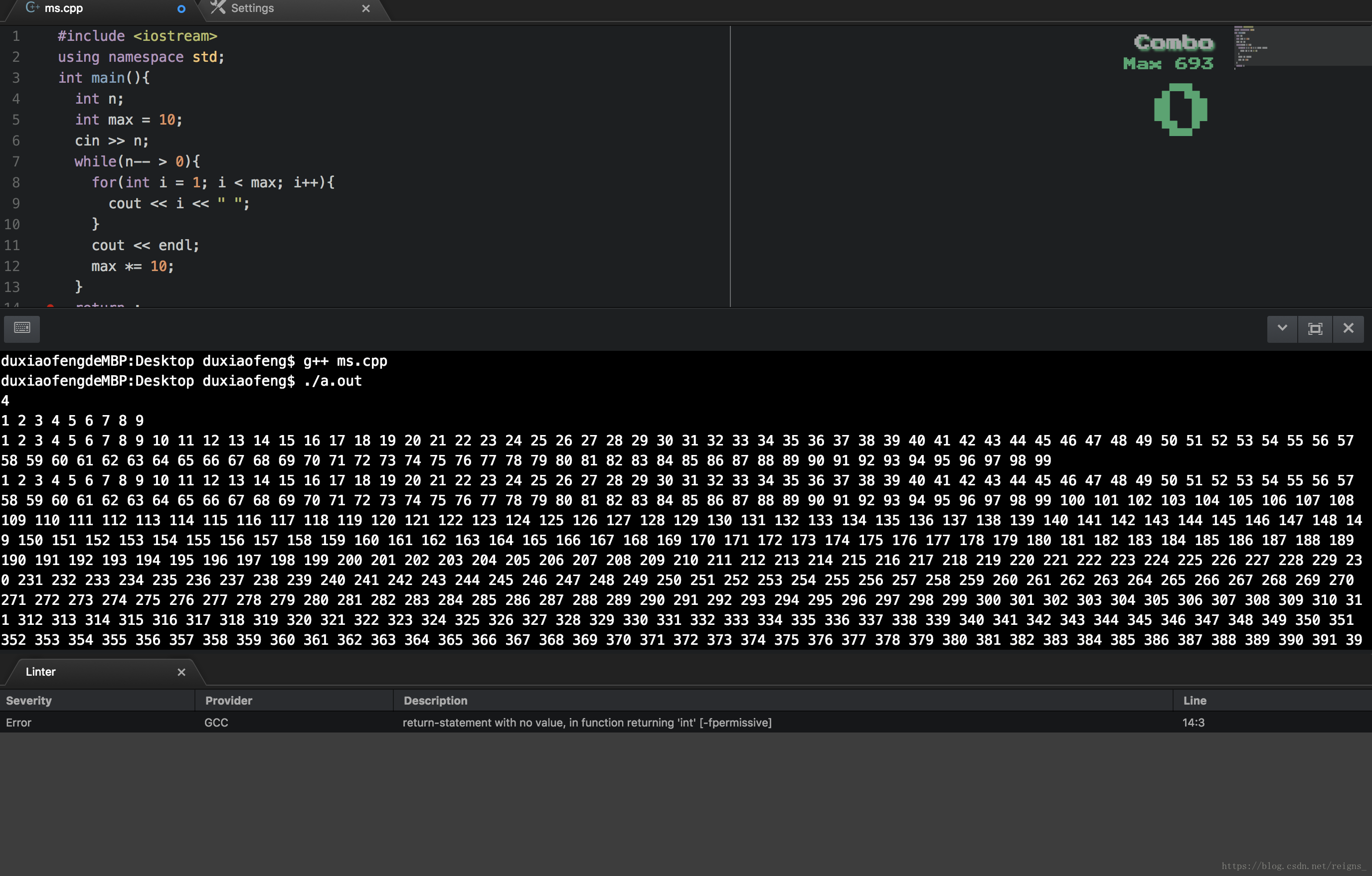Screen dimensions: 1372x876
Task: Select the GCC error row description
Action: tap(587, 722)
